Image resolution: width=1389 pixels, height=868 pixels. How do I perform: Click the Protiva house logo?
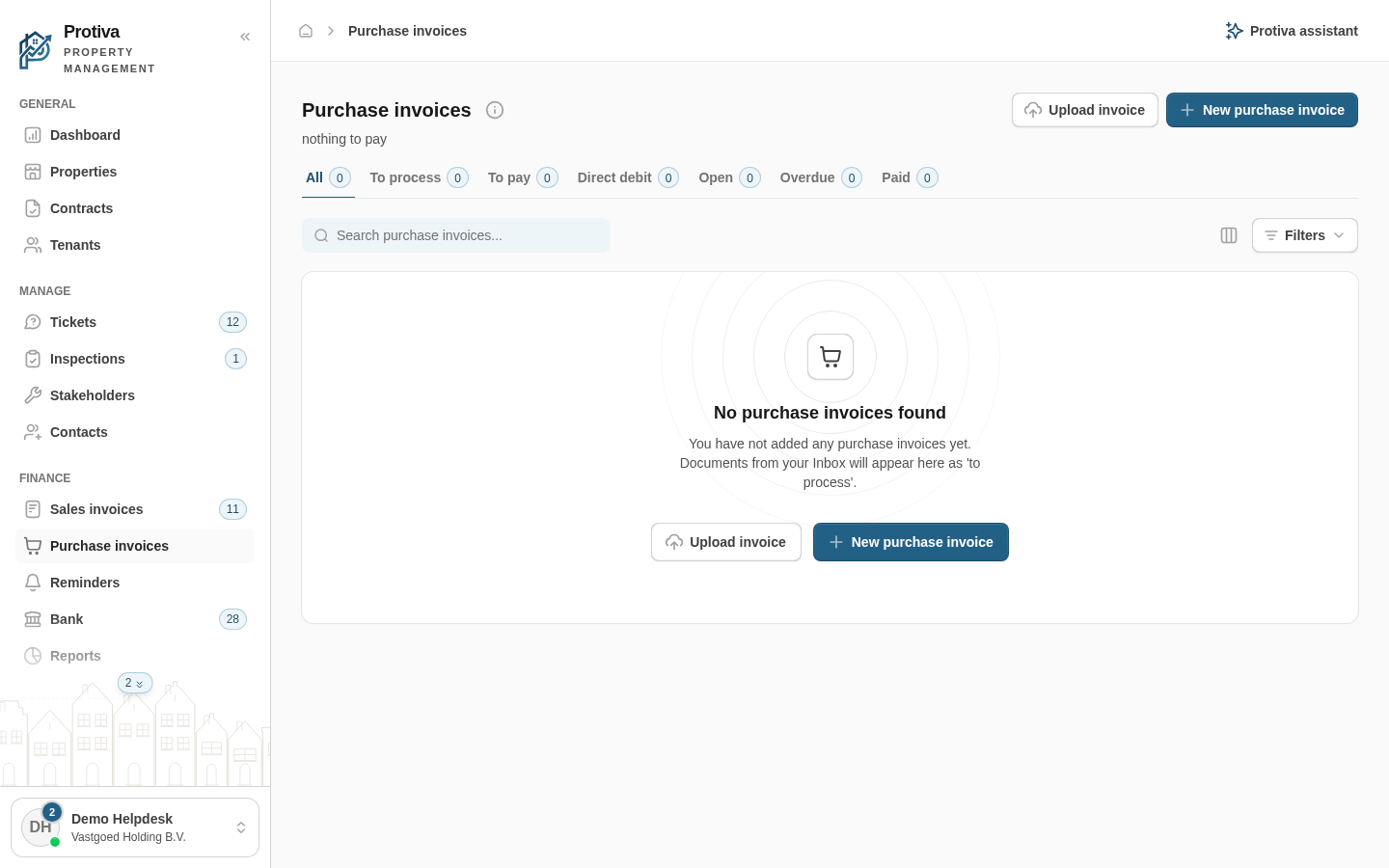(x=36, y=50)
